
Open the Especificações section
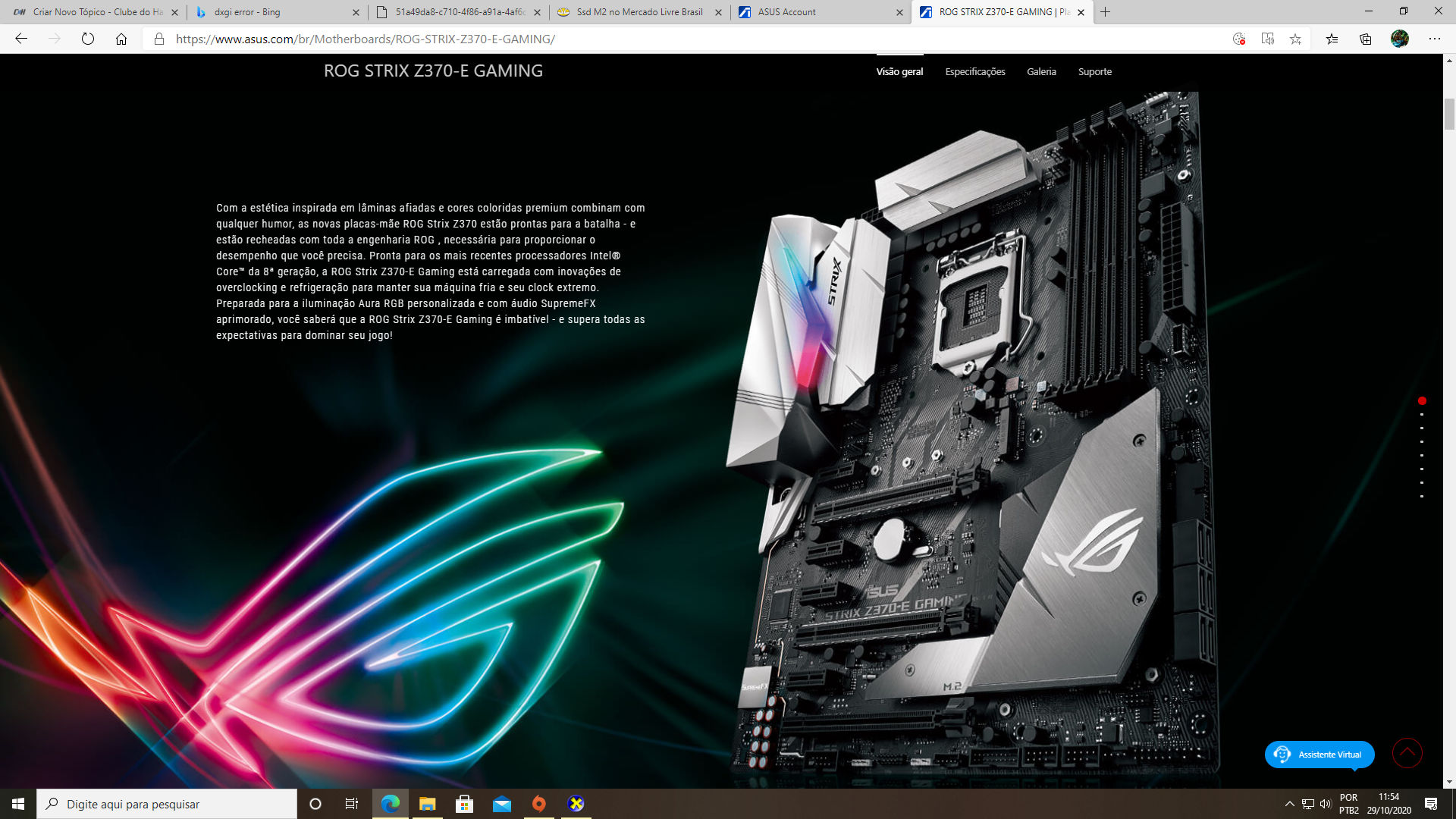975,72
